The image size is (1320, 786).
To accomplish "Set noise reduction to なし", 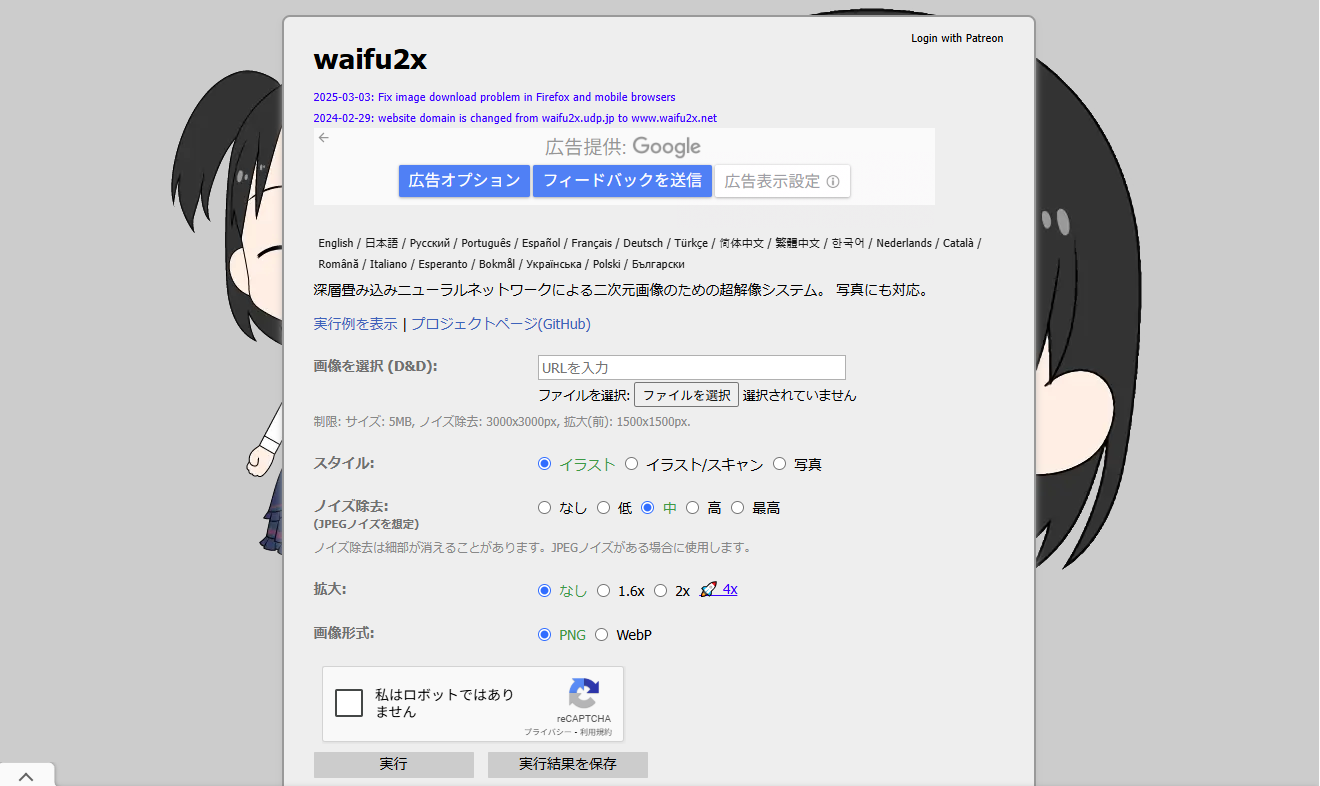I will pyautogui.click(x=544, y=508).
